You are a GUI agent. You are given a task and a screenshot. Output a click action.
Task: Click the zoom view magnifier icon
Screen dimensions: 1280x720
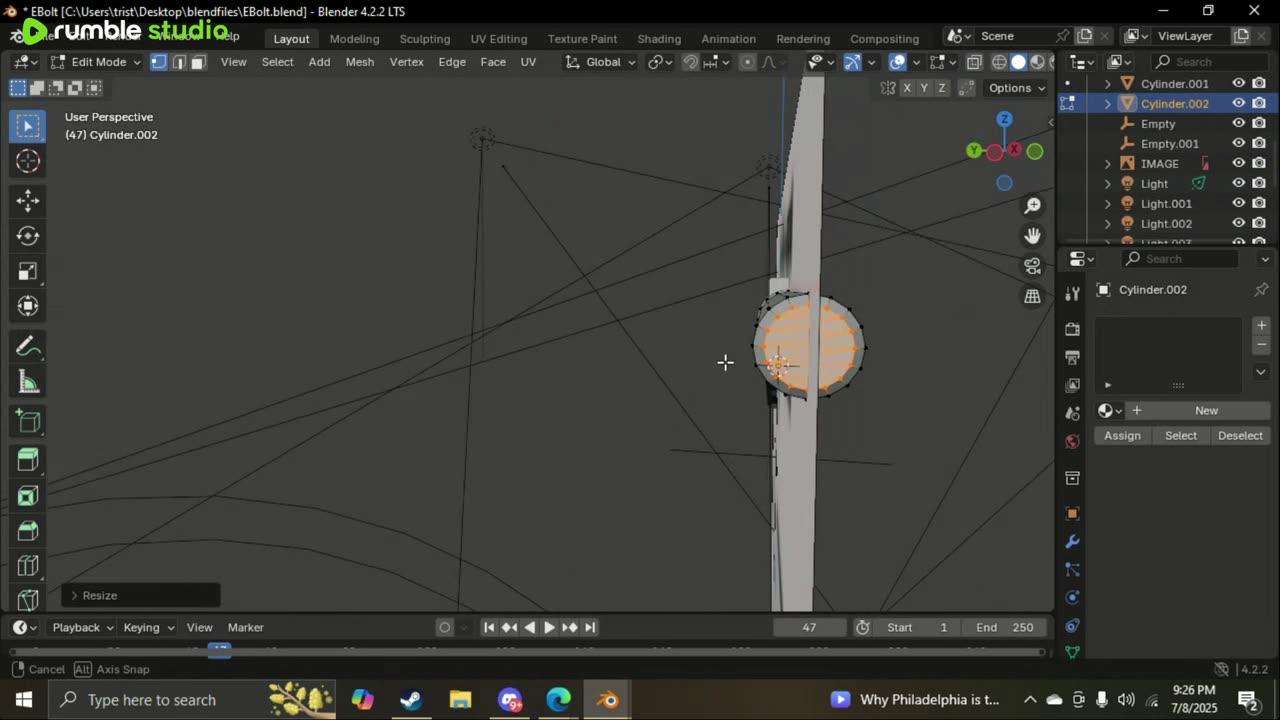click(x=1033, y=205)
